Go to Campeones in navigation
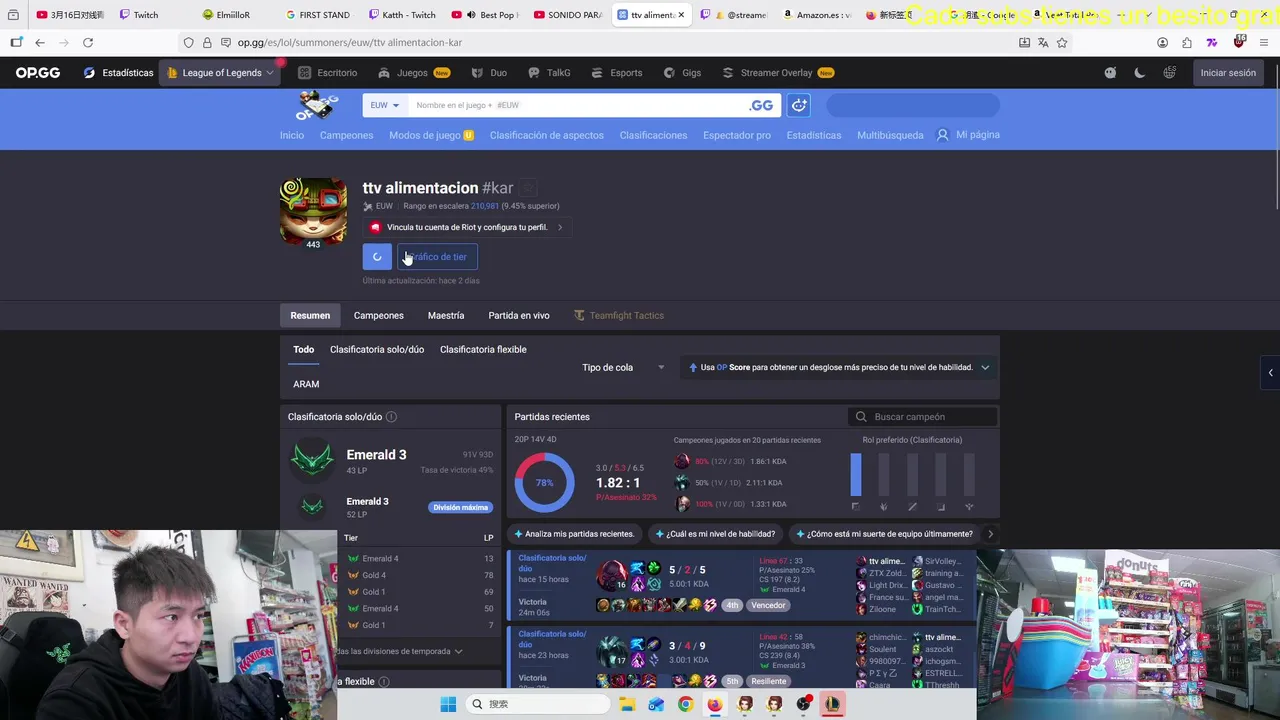The height and width of the screenshot is (720, 1280). pyautogui.click(x=346, y=135)
